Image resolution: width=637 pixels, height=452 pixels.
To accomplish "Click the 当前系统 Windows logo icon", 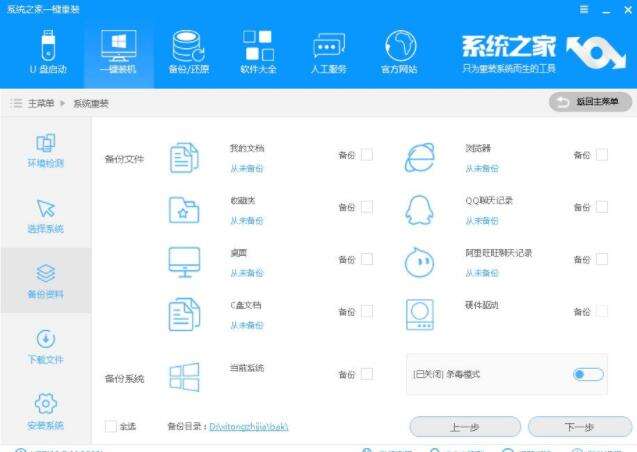I will click(x=184, y=377).
